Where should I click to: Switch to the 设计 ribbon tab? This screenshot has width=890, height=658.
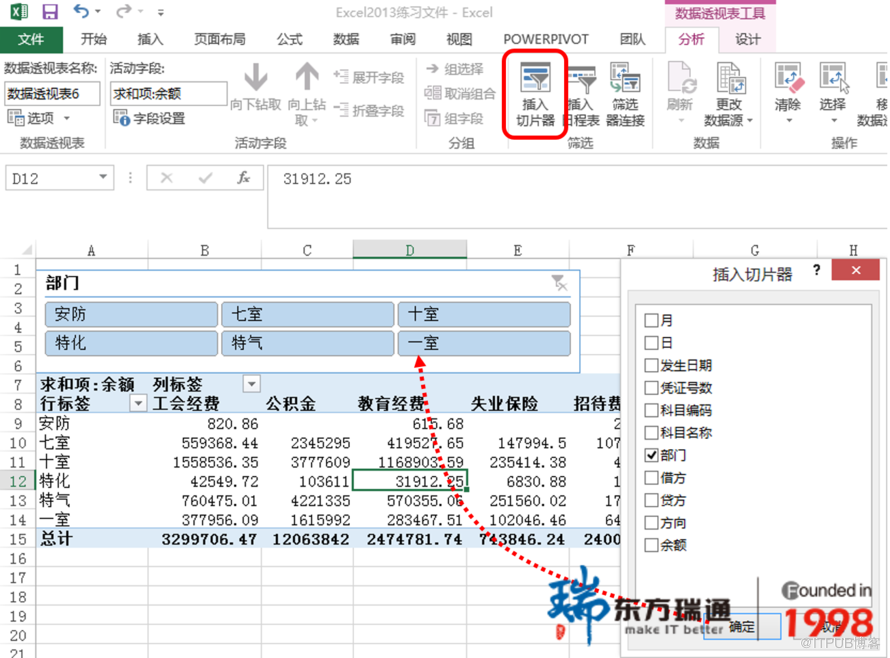coord(747,39)
